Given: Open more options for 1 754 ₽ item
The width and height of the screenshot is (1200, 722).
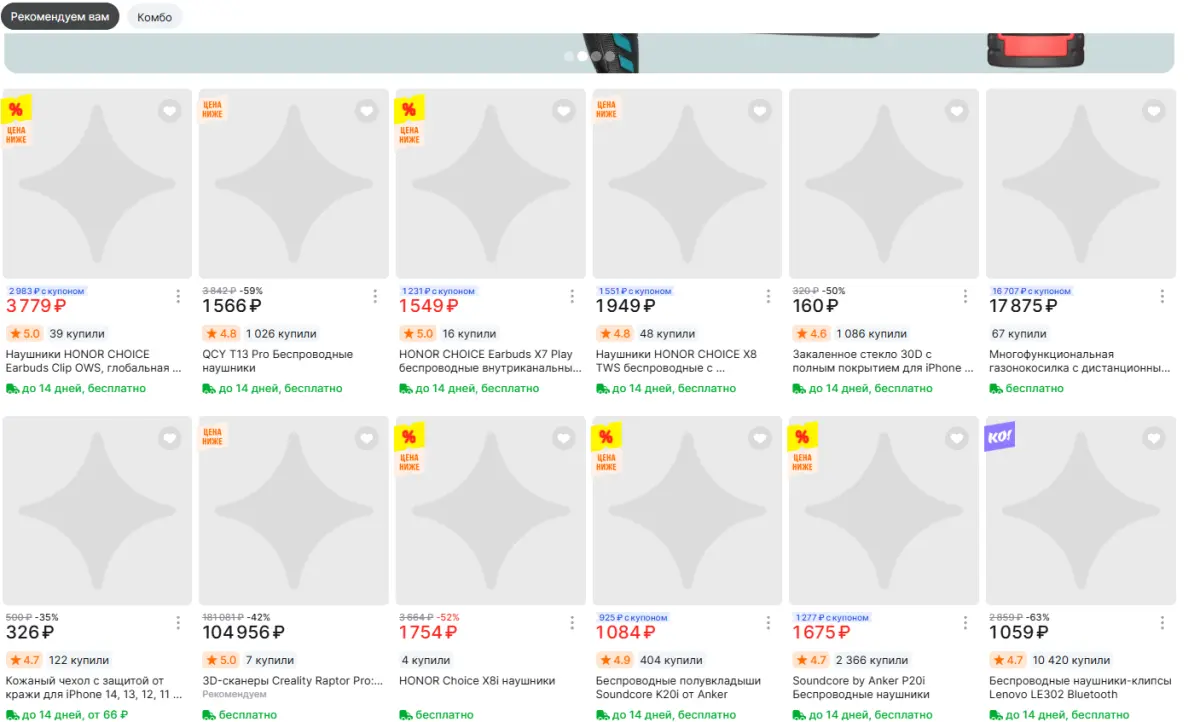Looking at the screenshot, I should pos(572,623).
